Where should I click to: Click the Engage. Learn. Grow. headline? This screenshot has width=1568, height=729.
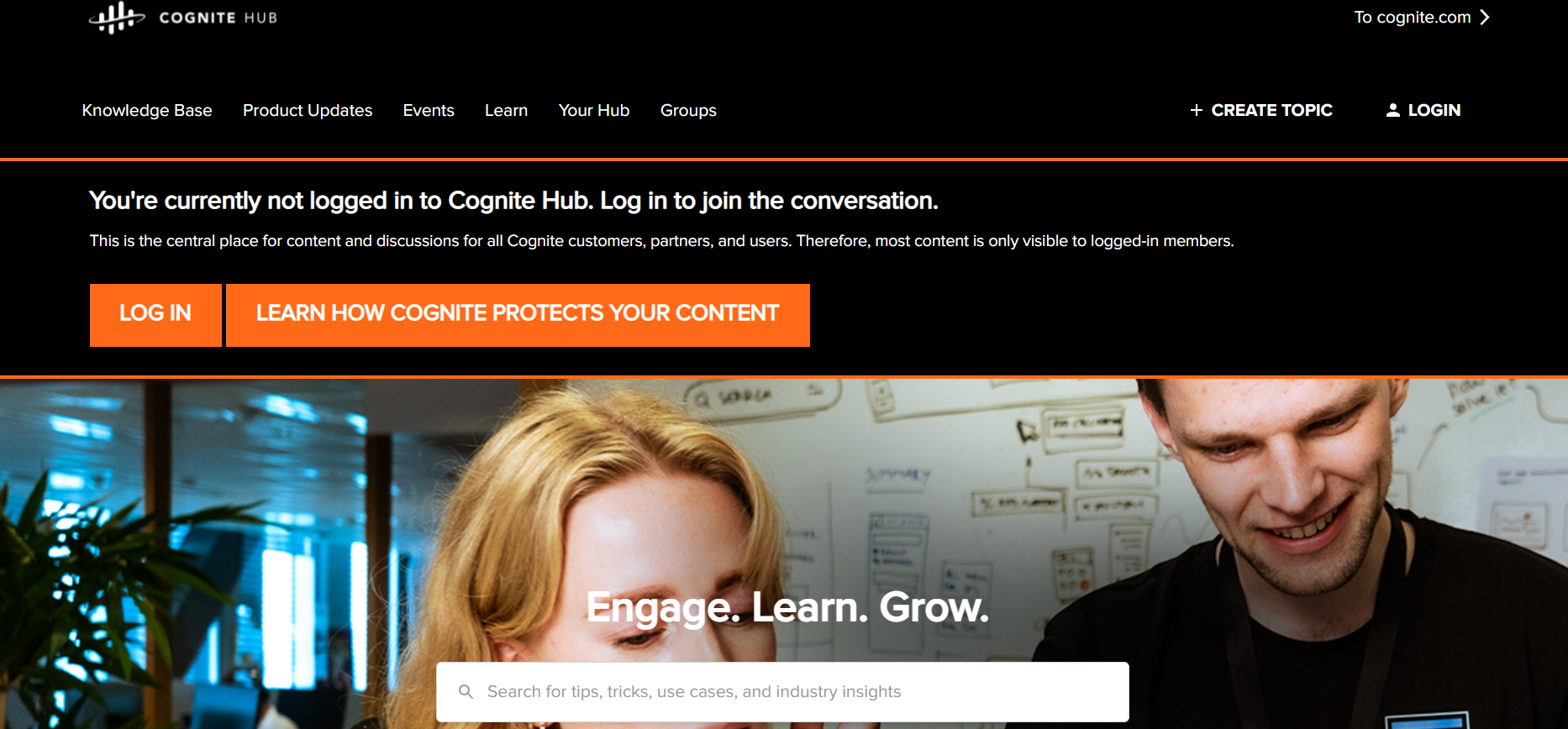click(x=787, y=606)
